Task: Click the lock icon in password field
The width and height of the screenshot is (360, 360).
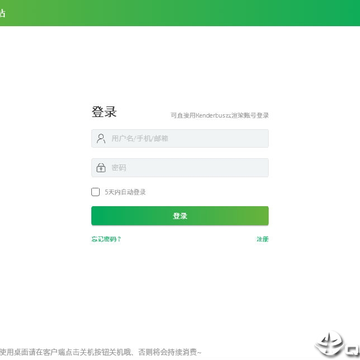Action: click(101, 167)
